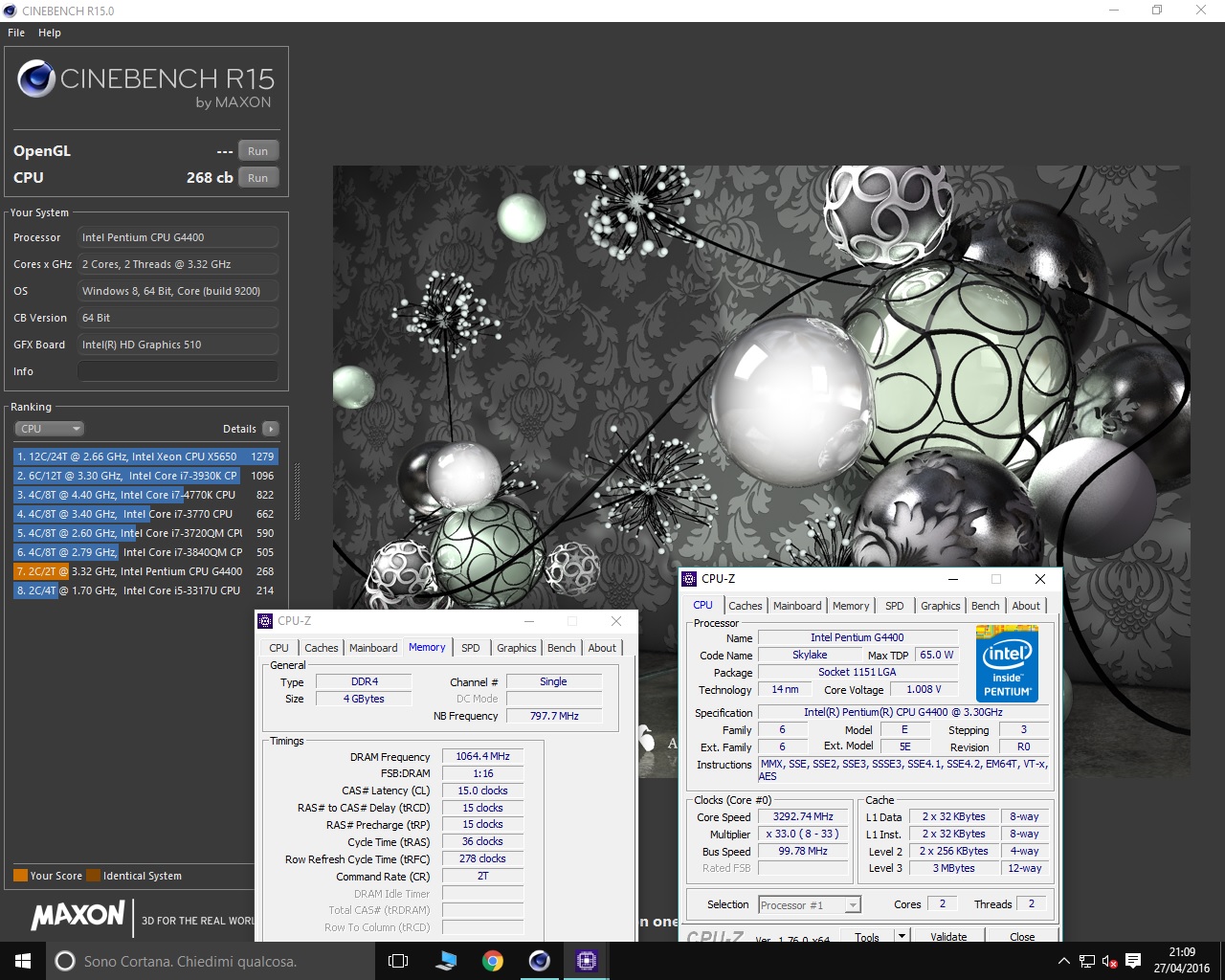This screenshot has width=1225, height=980.
Task: Open Graphics tab in front CPU-Z
Action: pyautogui.click(x=941, y=606)
